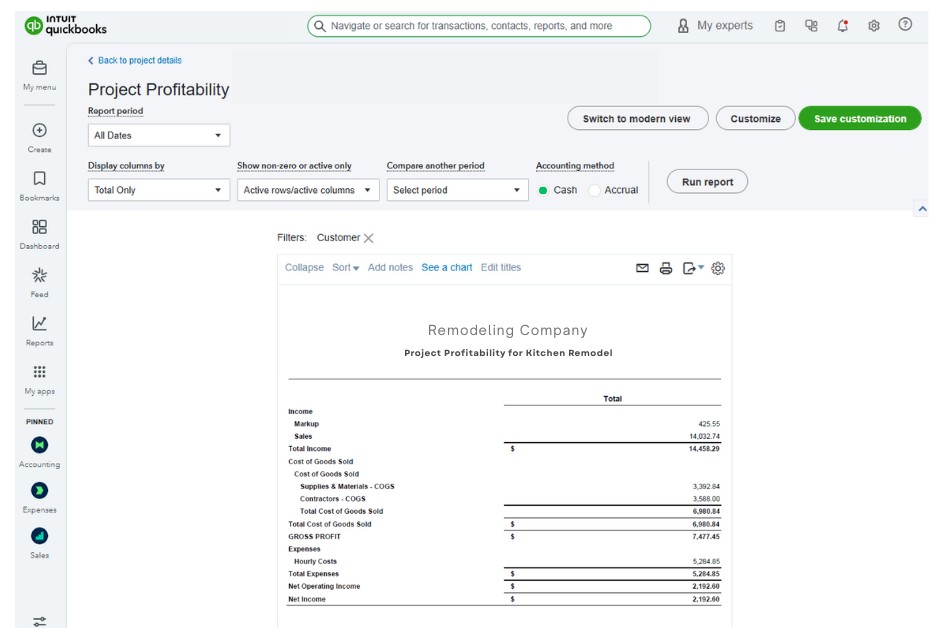Click the print report icon

click(667, 267)
